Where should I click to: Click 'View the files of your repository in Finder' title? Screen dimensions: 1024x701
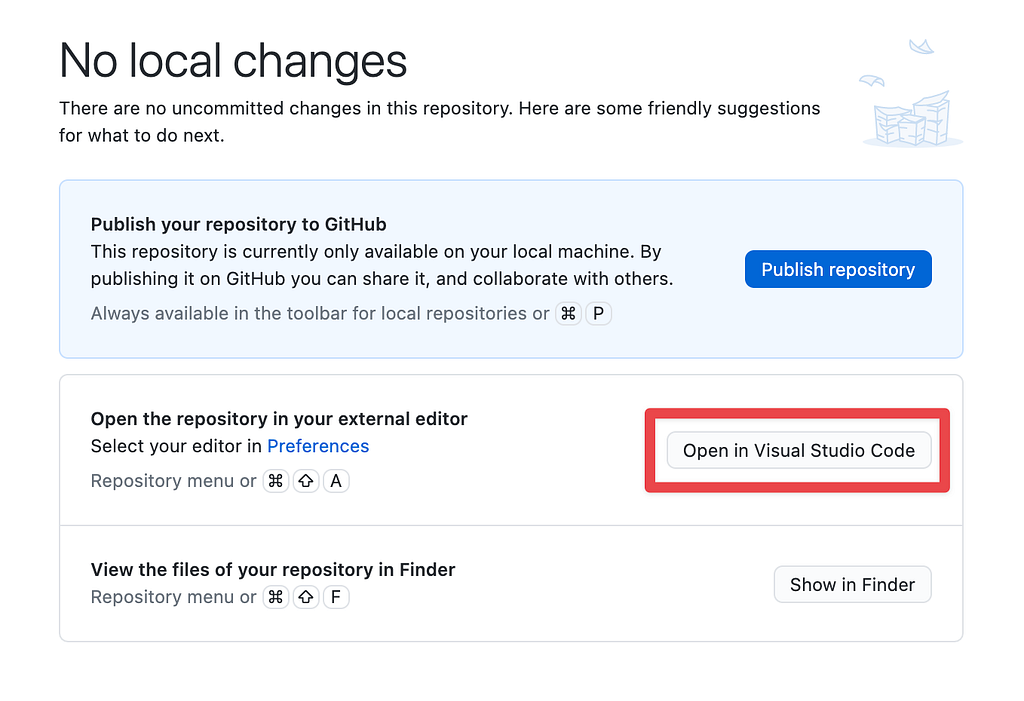click(273, 570)
